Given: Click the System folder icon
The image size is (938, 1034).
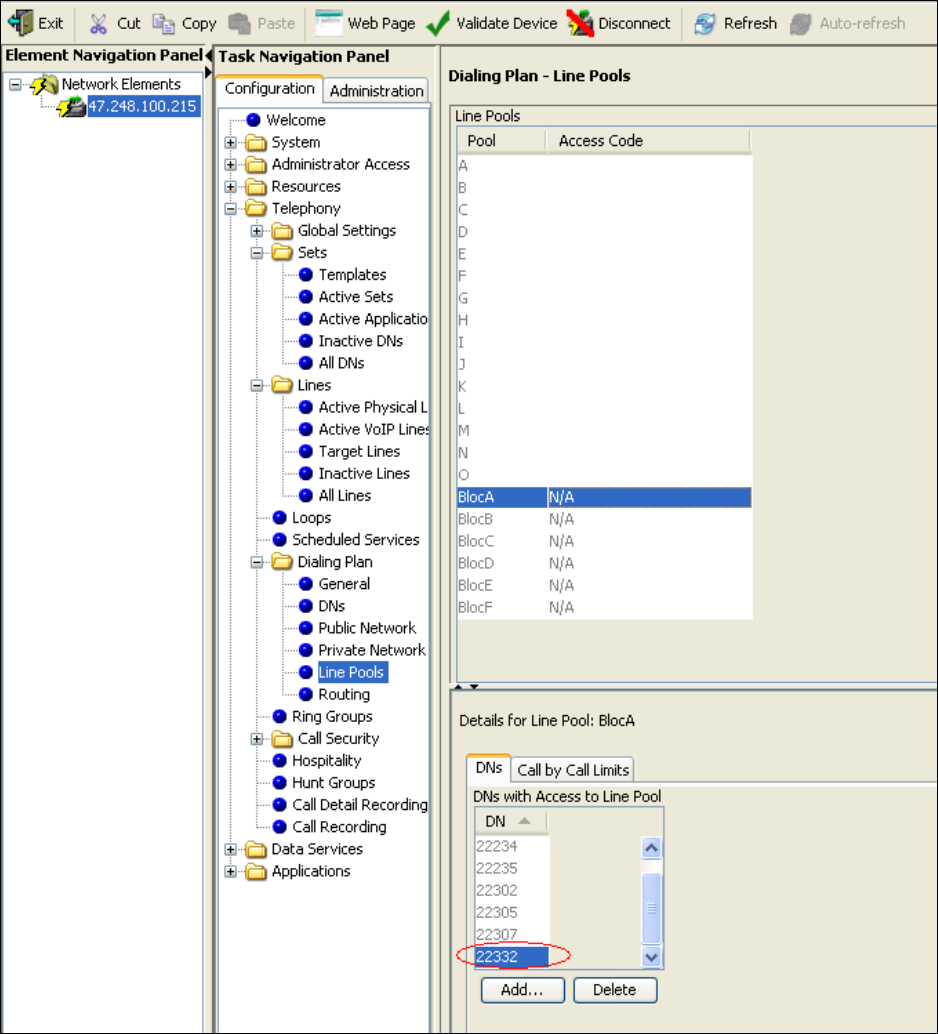Looking at the screenshot, I should [x=255, y=142].
